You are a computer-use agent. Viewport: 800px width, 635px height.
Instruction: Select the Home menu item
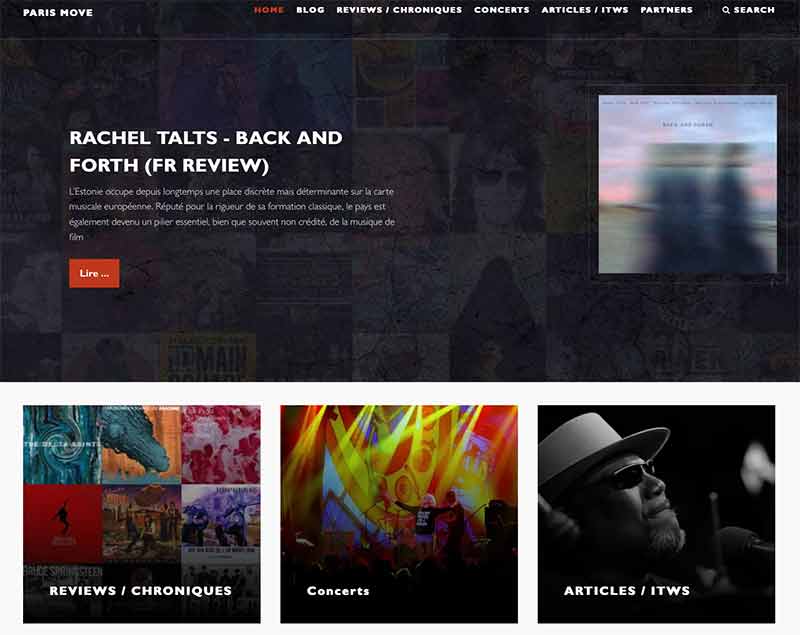click(x=269, y=10)
